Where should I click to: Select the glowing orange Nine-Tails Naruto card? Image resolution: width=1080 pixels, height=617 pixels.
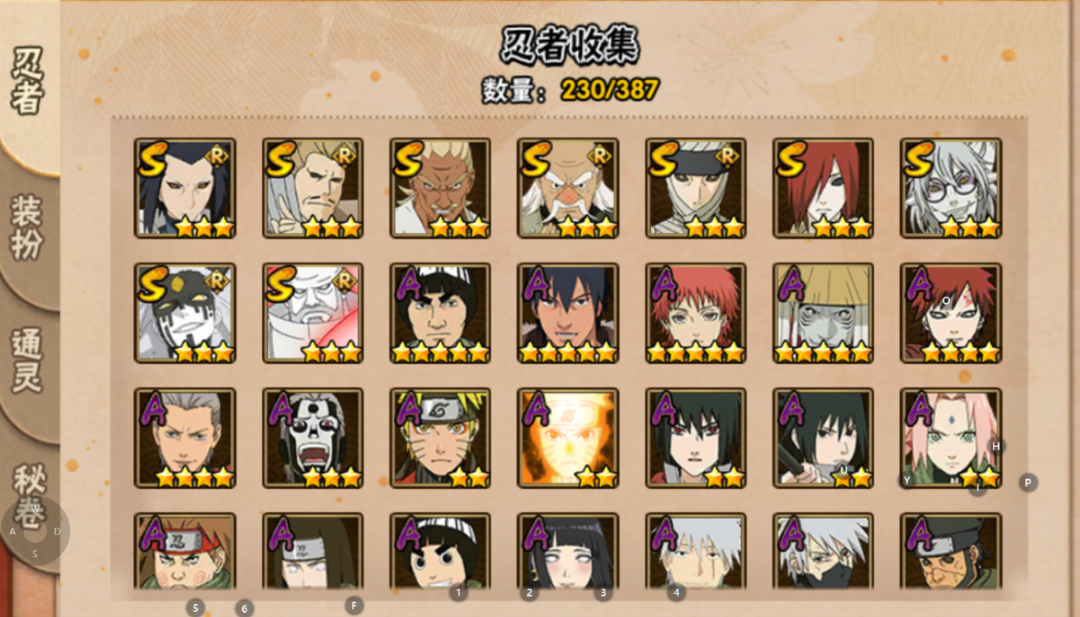click(568, 438)
